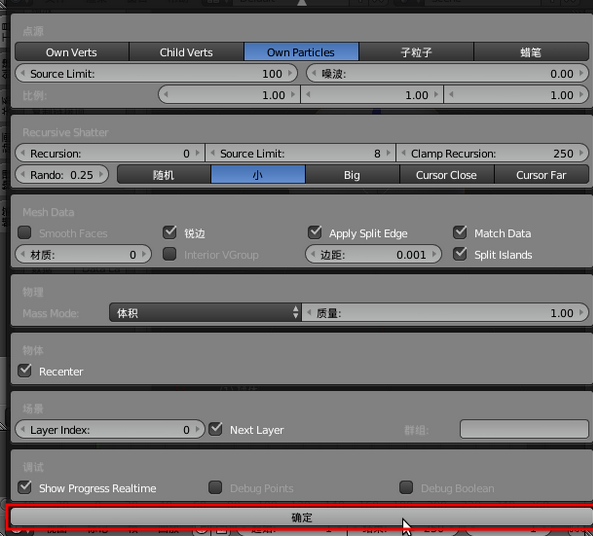
Task: Enable Smooth Faces checkbox
Action: [25, 233]
